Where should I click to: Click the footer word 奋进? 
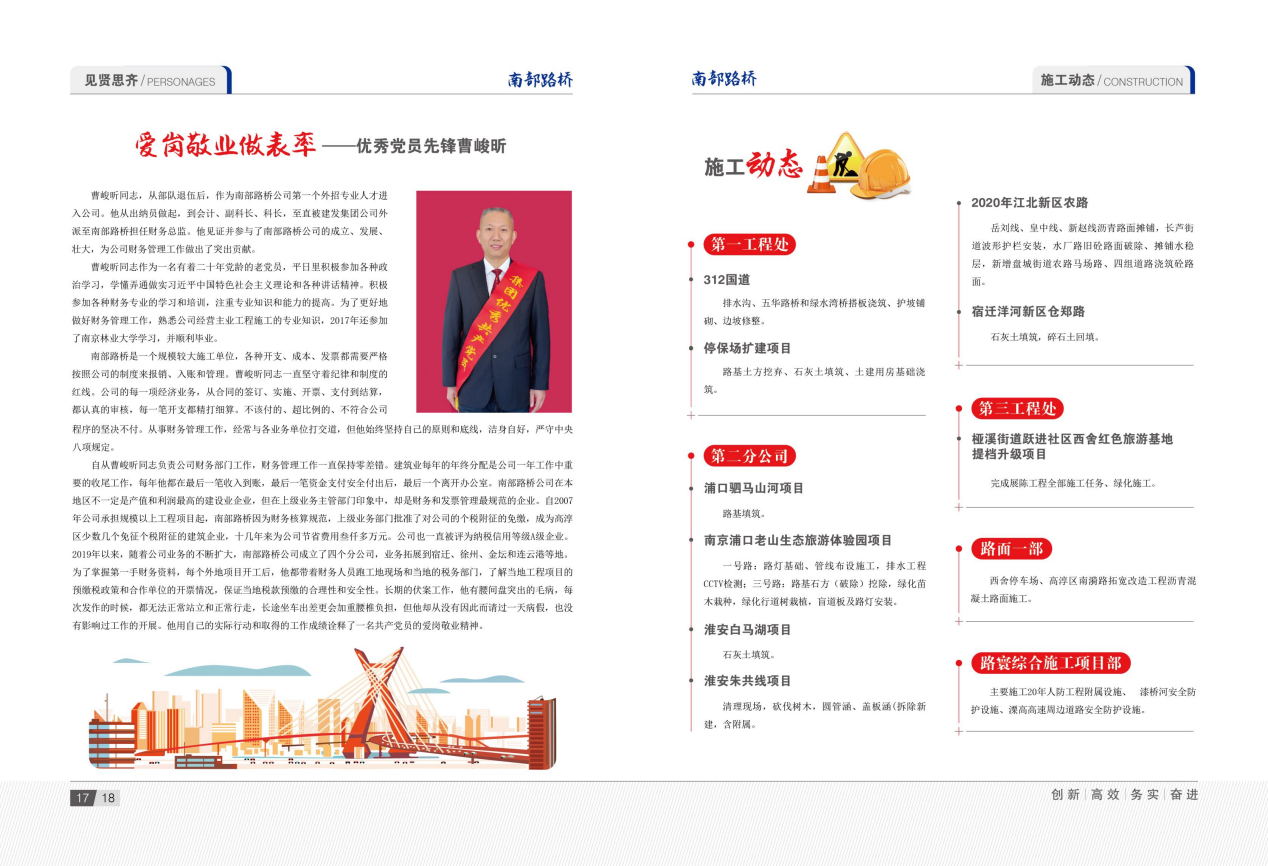pyautogui.click(x=1183, y=795)
